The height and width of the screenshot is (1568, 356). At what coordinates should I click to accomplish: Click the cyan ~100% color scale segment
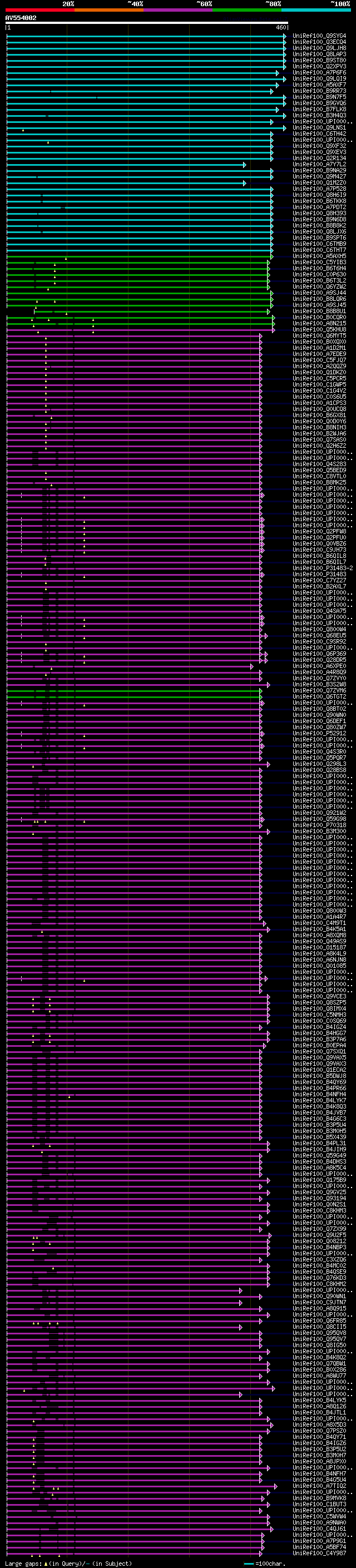click(x=316, y=11)
